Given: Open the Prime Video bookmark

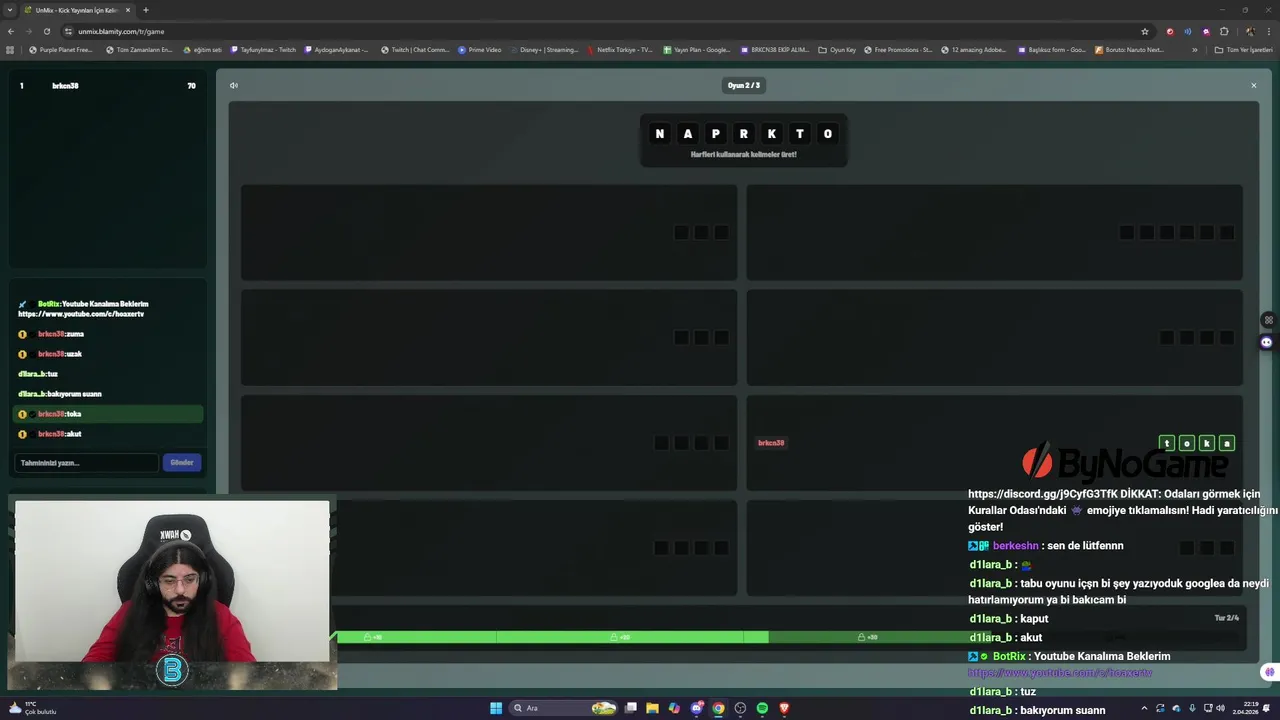Looking at the screenshot, I should click(480, 49).
